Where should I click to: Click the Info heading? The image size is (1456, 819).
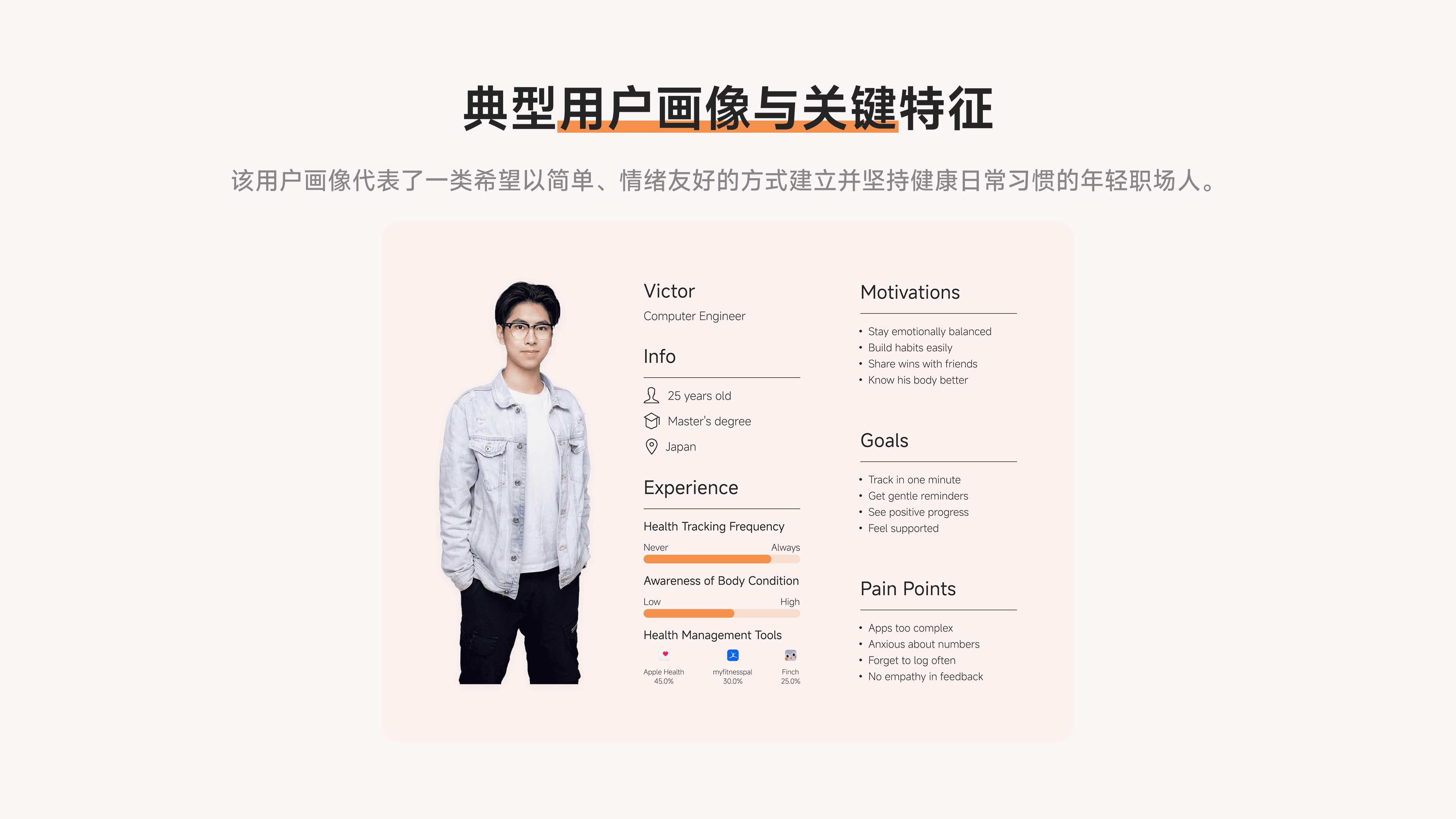660,356
